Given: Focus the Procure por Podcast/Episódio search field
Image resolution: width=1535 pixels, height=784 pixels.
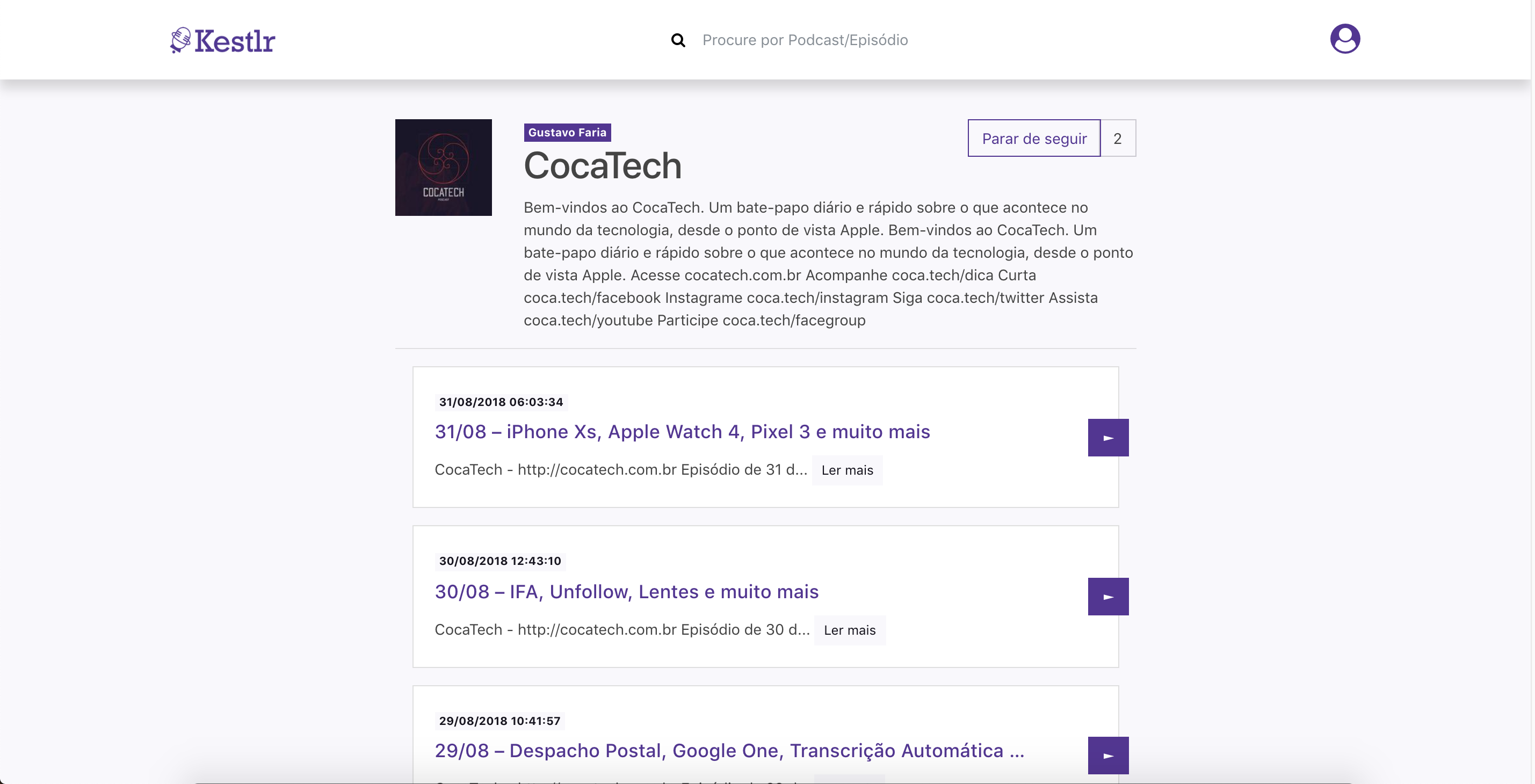Looking at the screenshot, I should click(x=805, y=40).
